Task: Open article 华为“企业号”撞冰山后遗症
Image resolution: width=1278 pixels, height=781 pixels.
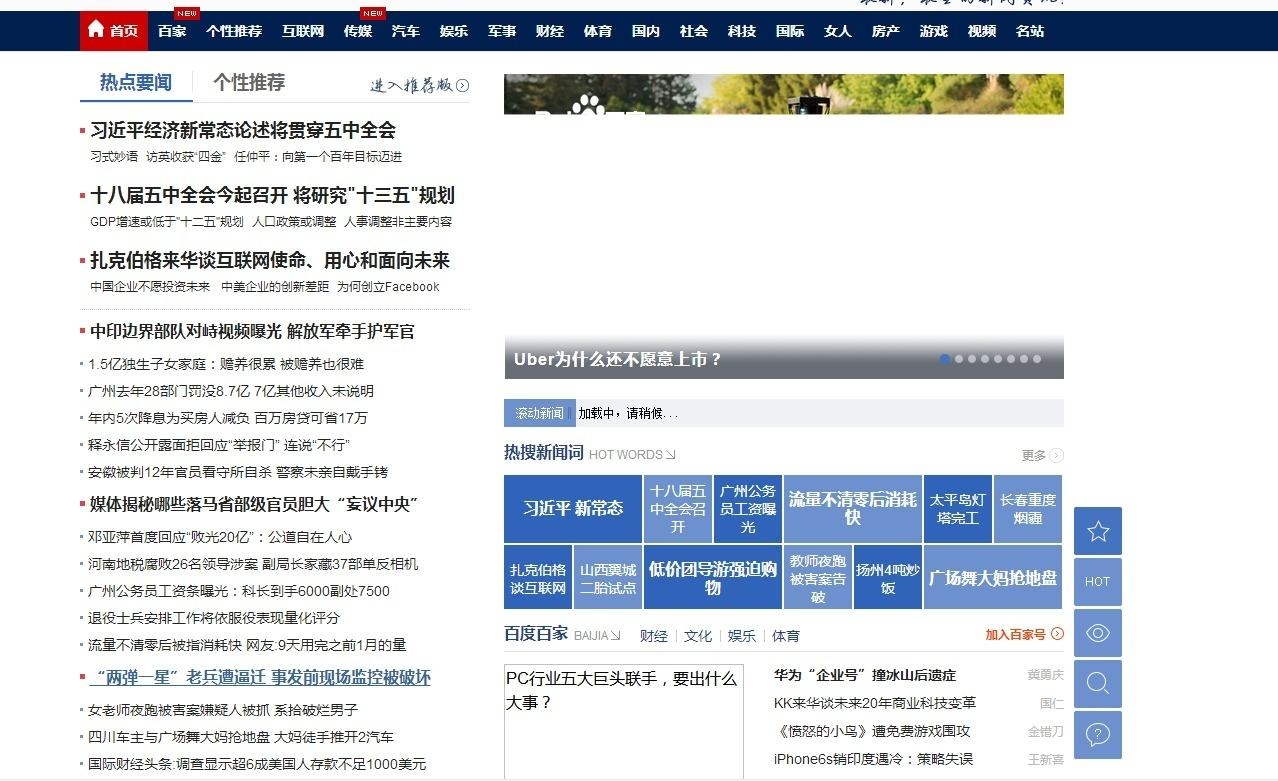Action: point(865,675)
